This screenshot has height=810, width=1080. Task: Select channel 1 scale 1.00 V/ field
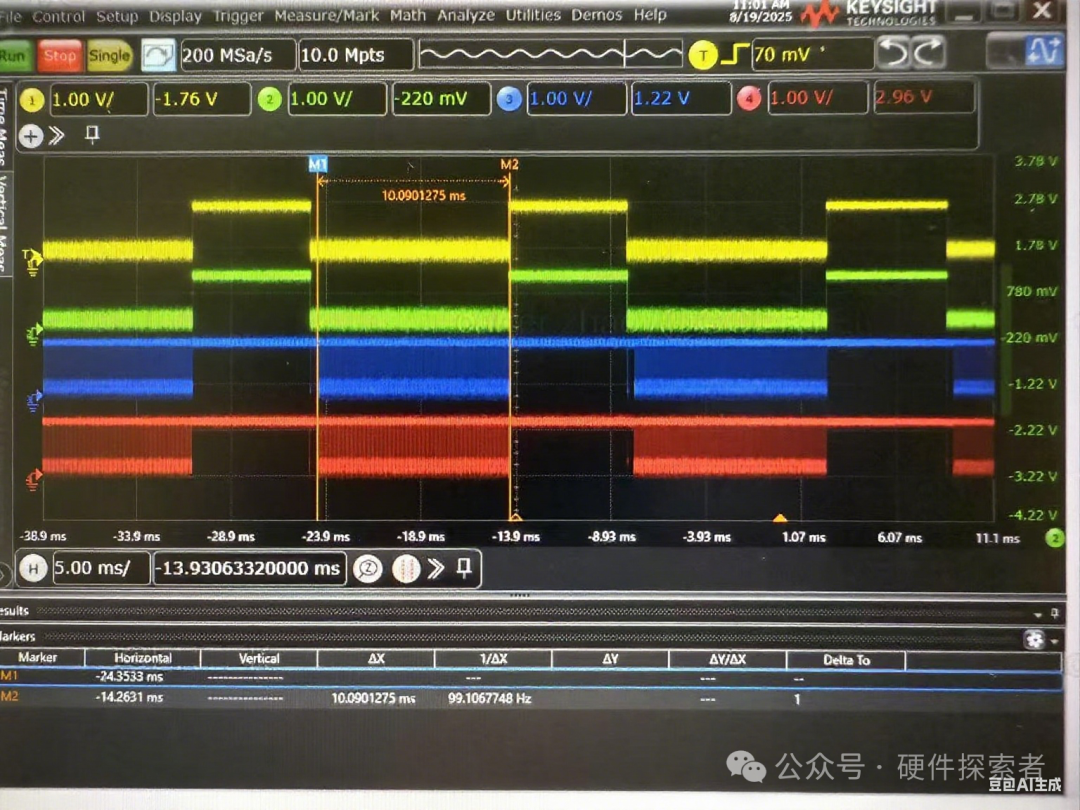pyautogui.click(x=98, y=99)
